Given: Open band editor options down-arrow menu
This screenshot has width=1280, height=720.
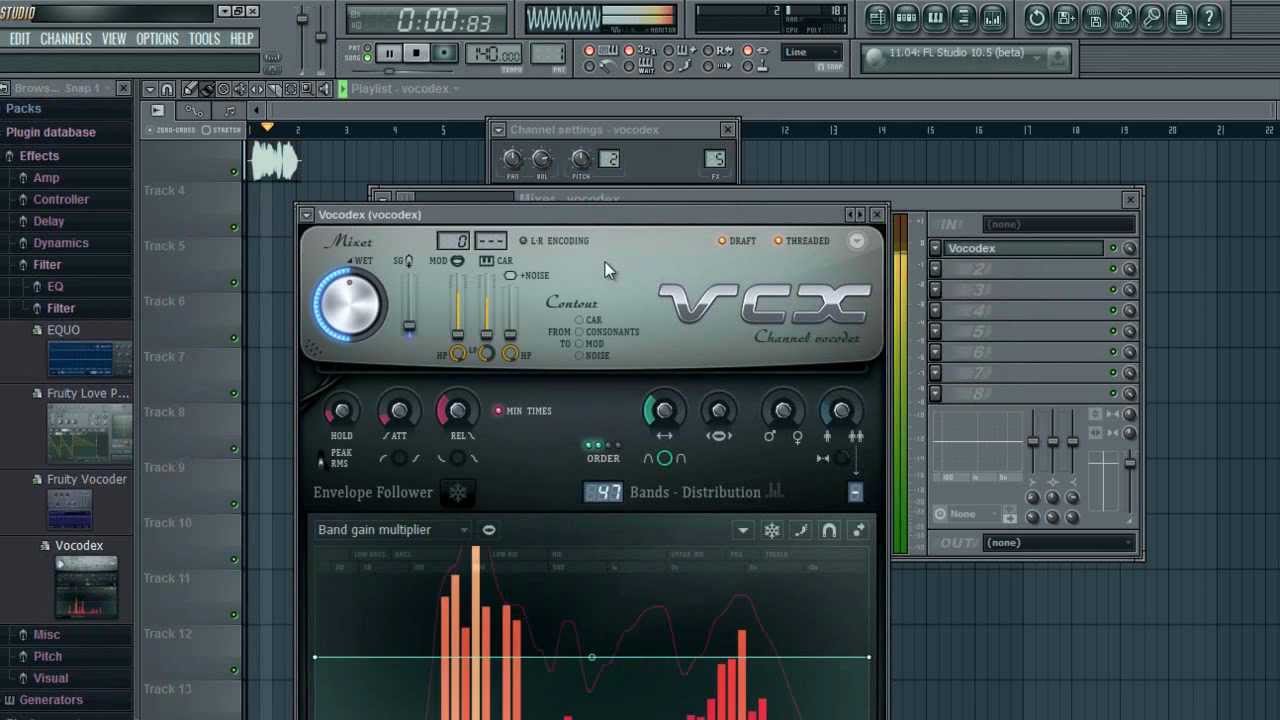Looking at the screenshot, I should (743, 530).
